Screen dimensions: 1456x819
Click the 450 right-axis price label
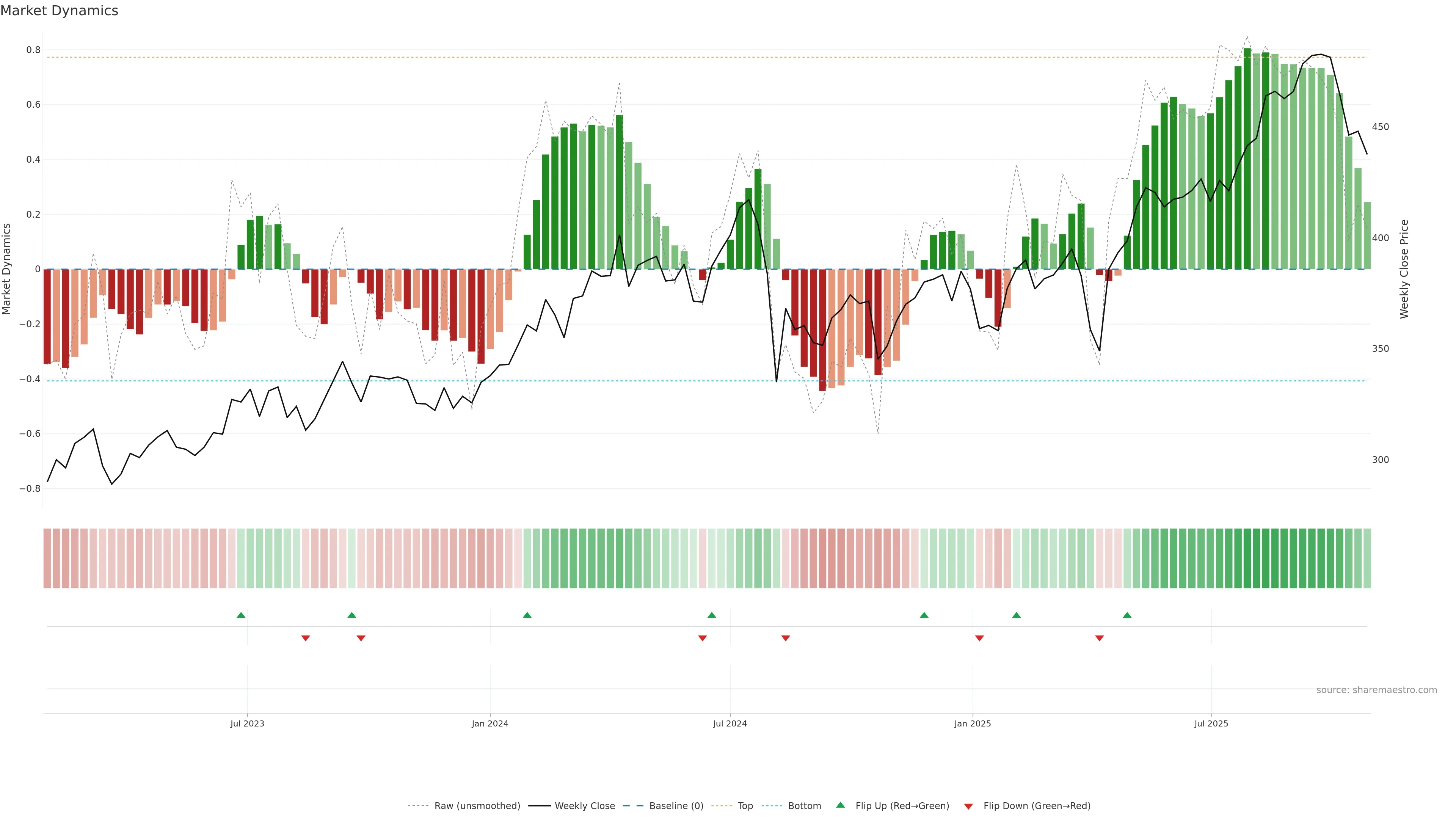coord(1380,127)
